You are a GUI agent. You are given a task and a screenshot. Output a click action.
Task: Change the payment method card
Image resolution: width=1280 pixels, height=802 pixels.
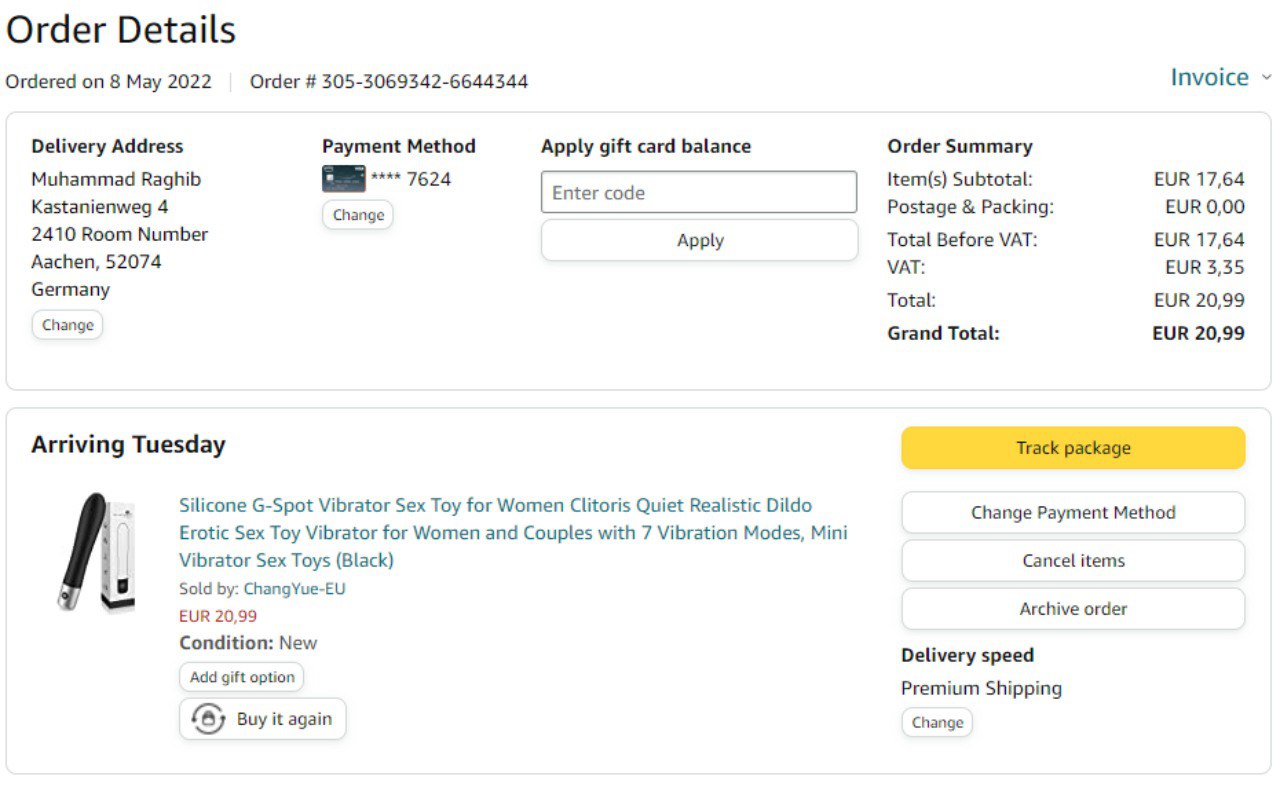pos(358,215)
